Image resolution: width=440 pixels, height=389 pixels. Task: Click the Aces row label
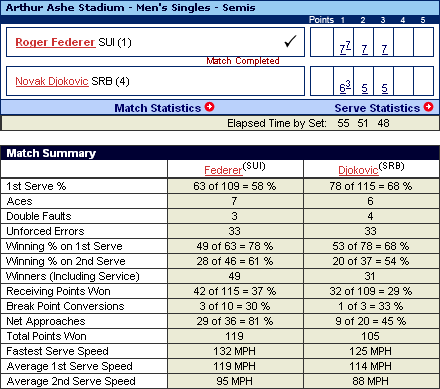[19, 201]
